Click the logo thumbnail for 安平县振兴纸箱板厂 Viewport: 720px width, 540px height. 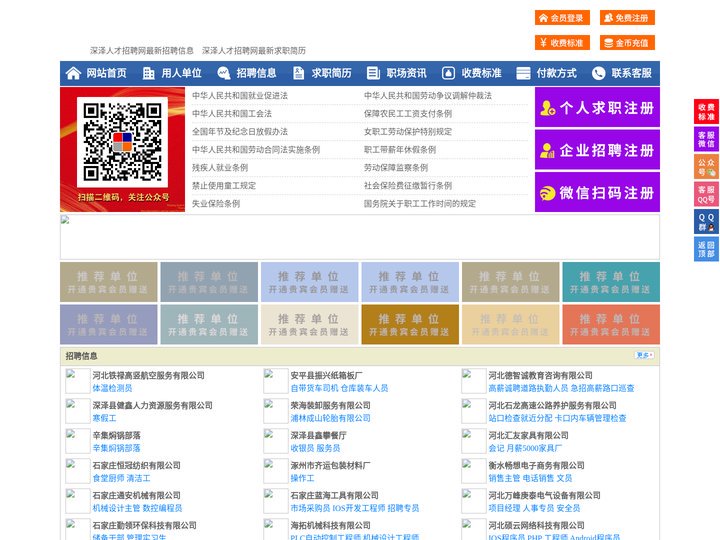276,381
